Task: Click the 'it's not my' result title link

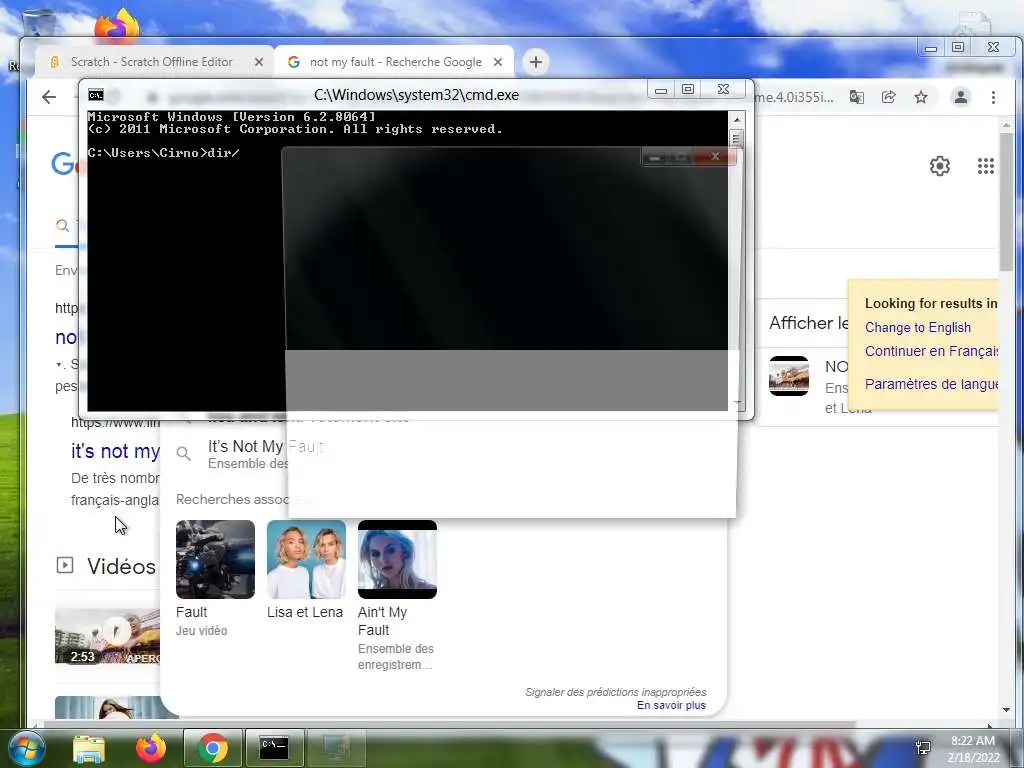Action: tap(115, 451)
